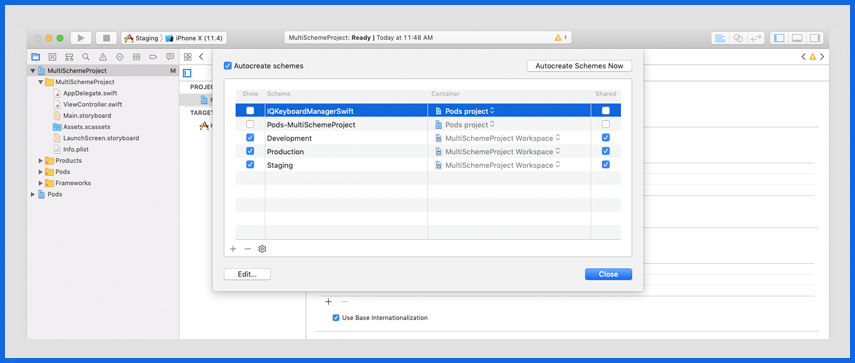Jump to the next issue
This screenshot has height=363, width=855.
click(822, 57)
